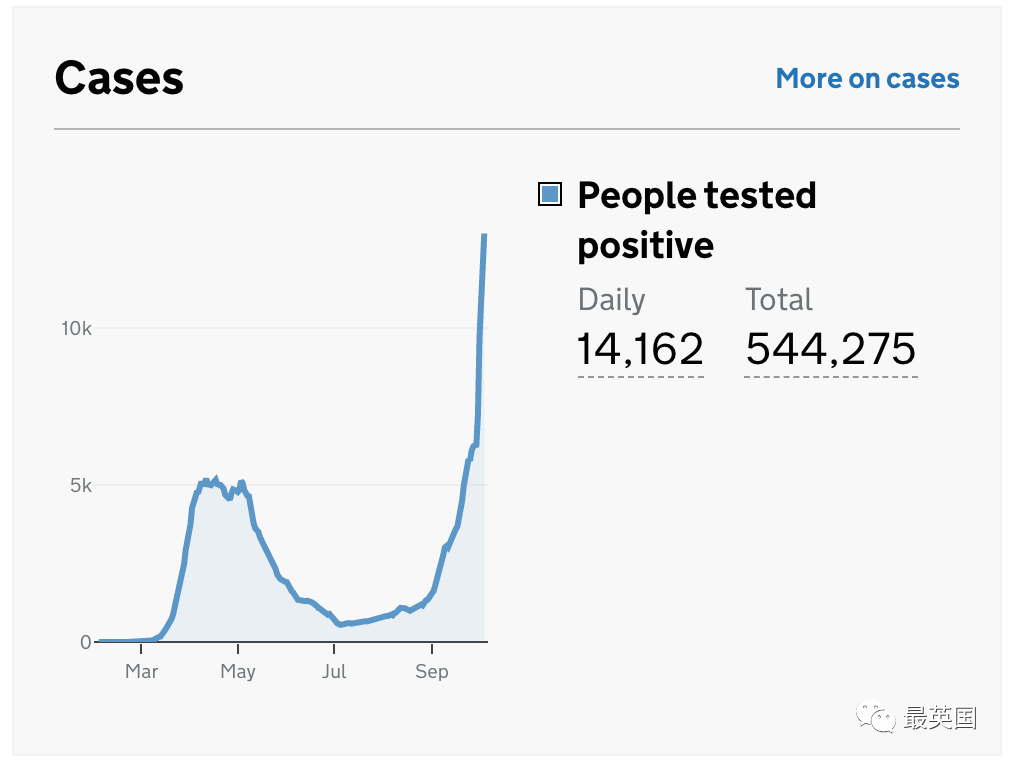This screenshot has width=1010, height=762.
Task: Click the chart's lowest point near Jul
Action: [341, 624]
